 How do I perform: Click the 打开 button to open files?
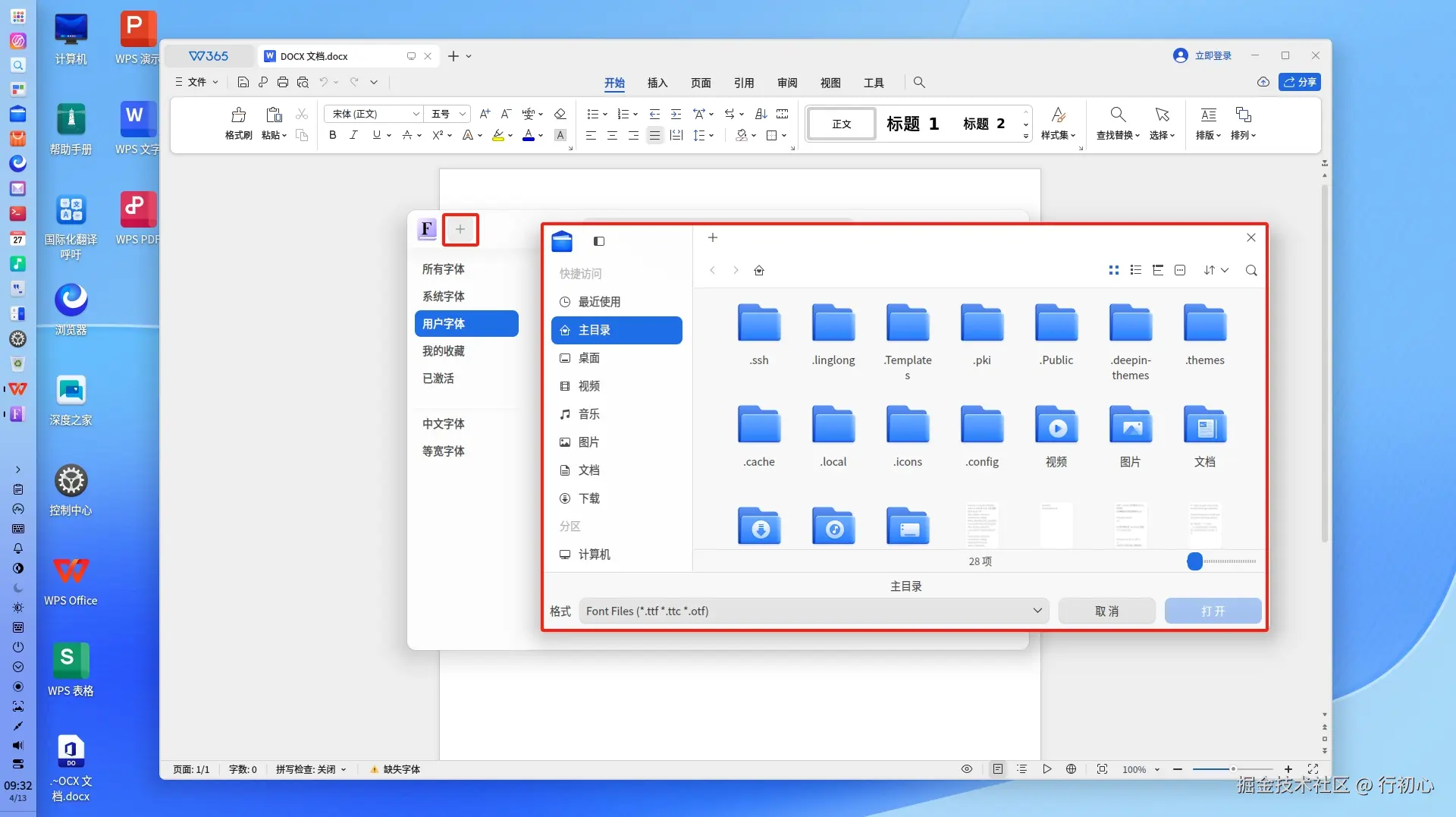(x=1213, y=611)
